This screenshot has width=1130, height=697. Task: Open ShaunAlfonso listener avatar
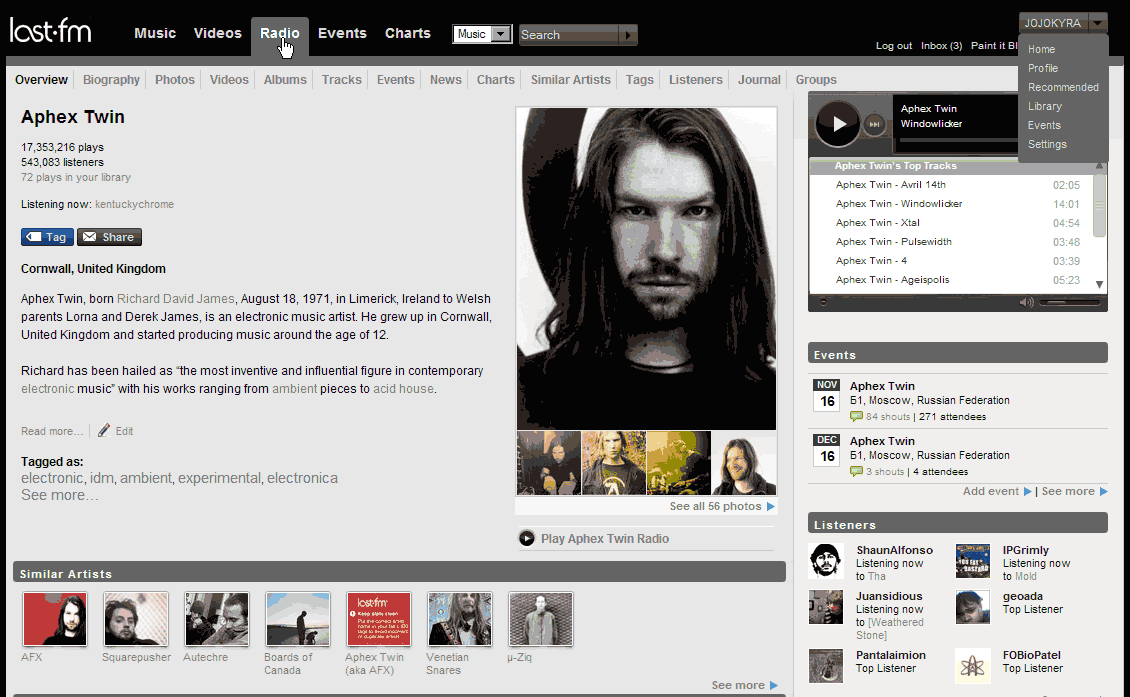[826, 561]
